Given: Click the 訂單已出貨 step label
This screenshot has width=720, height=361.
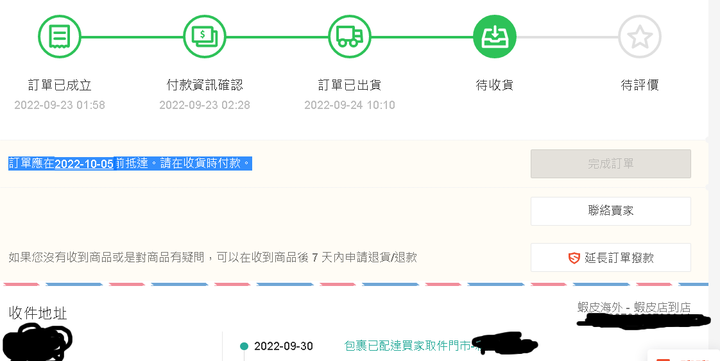Looking at the screenshot, I should tap(349, 85).
